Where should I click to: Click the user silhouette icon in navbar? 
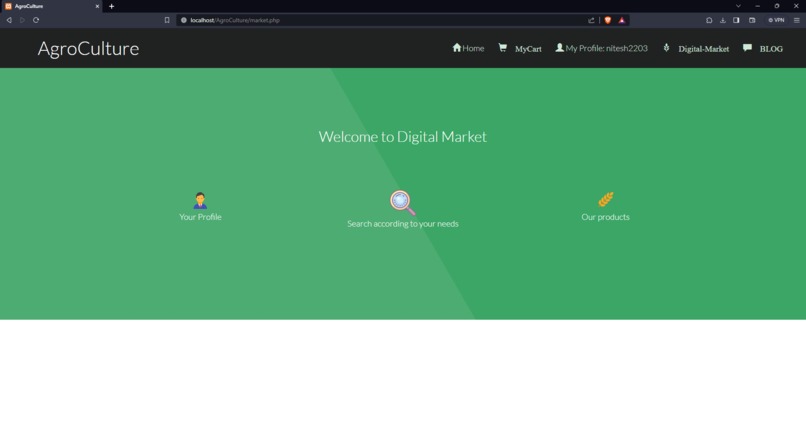(559, 47)
